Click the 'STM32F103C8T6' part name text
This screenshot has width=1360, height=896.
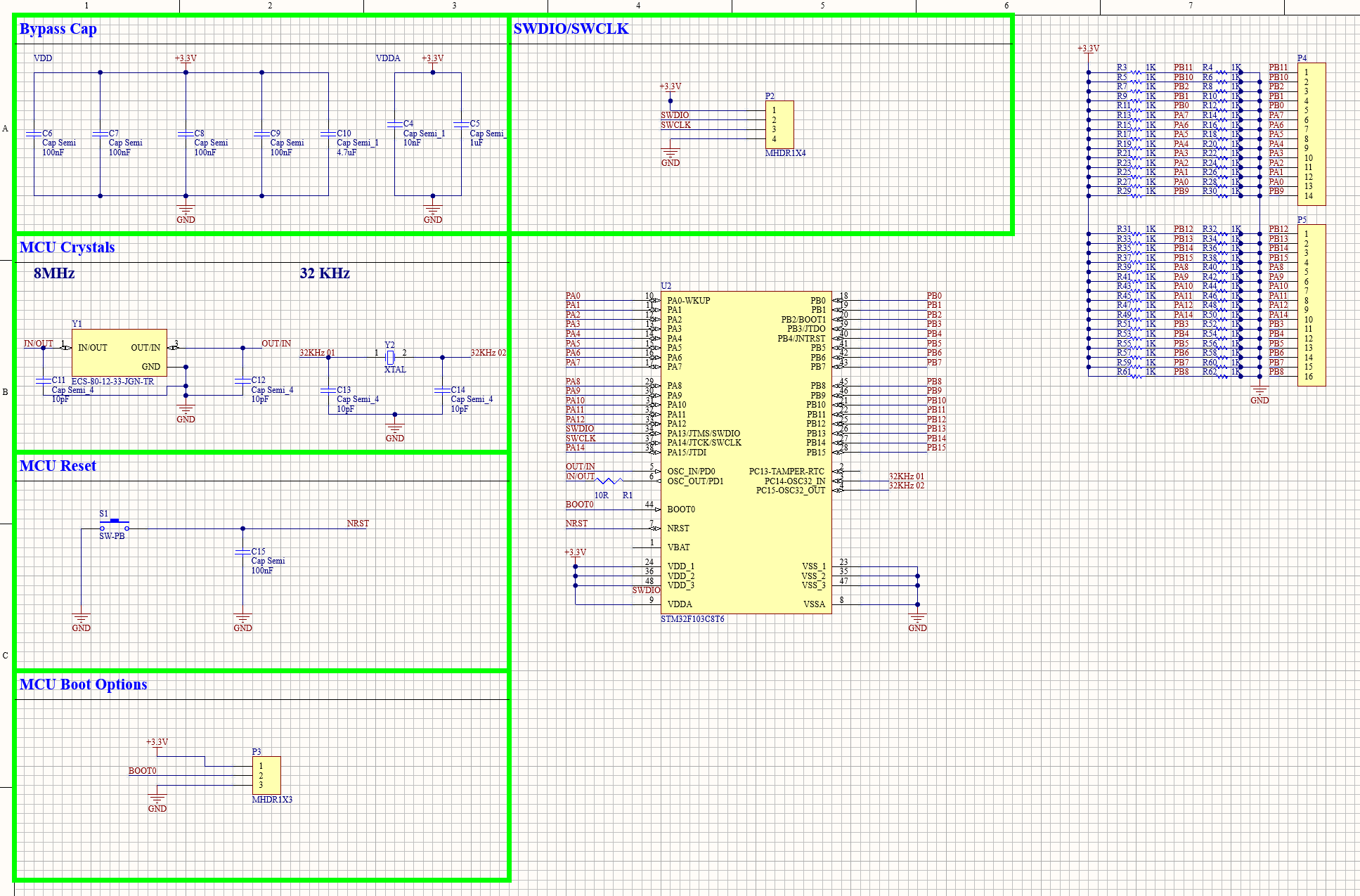click(692, 619)
